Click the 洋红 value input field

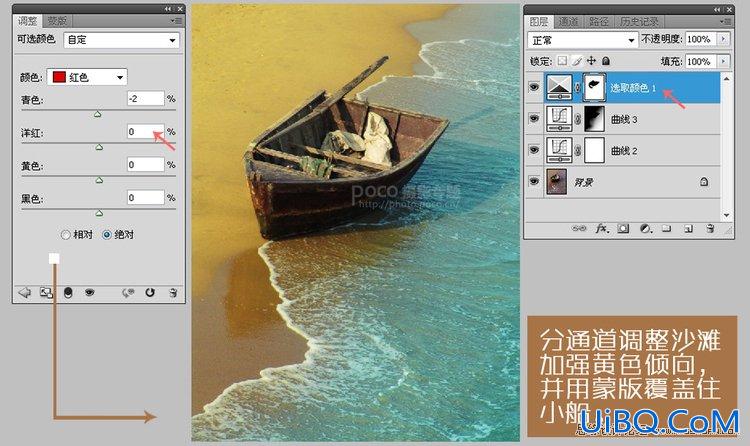[x=146, y=132]
